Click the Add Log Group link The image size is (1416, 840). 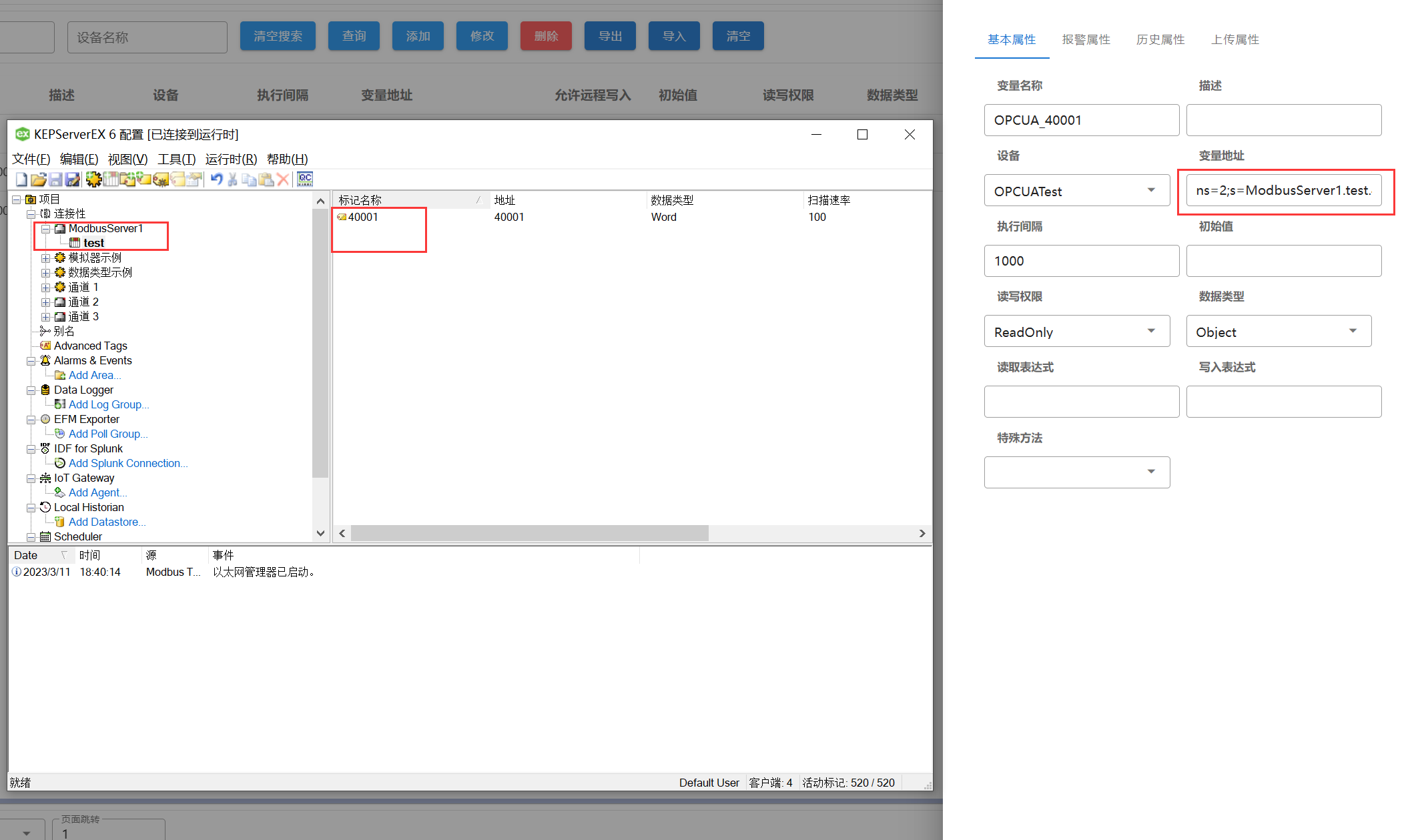pos(108,405)
